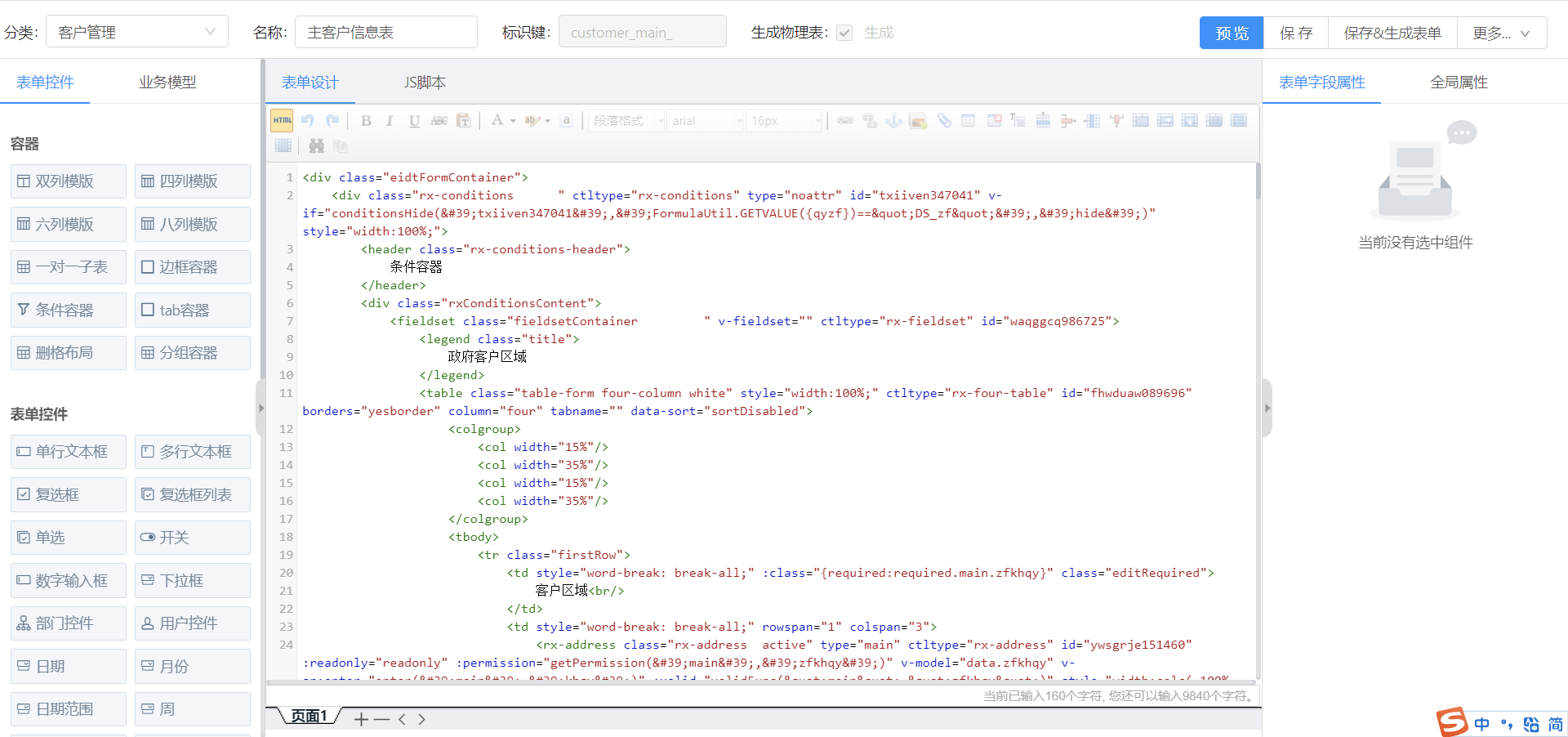Remove the page with the minus button
This screenshot has width=1568, height=737.
click(x=381, y=719)
